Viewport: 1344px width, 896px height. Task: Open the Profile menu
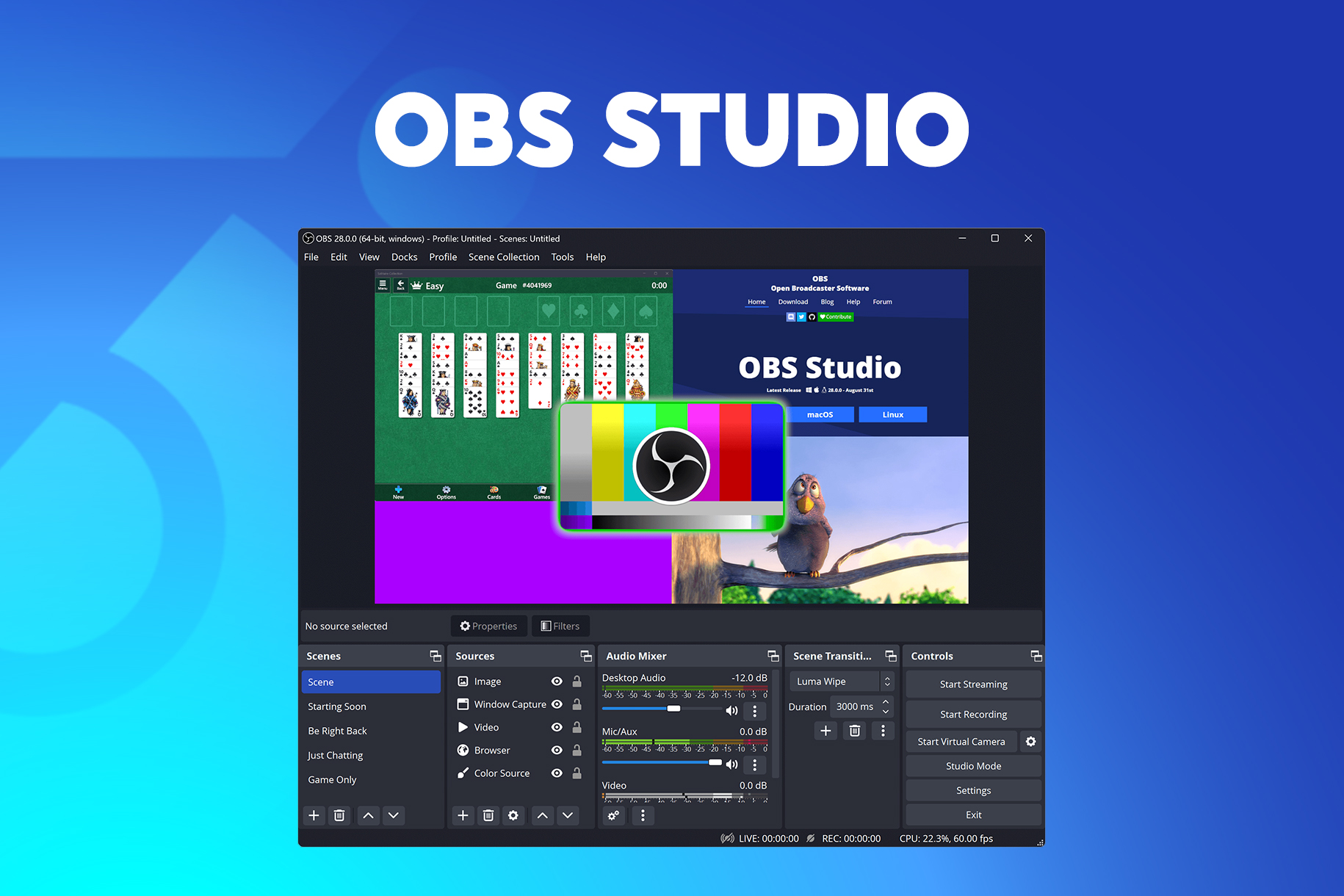443,257
